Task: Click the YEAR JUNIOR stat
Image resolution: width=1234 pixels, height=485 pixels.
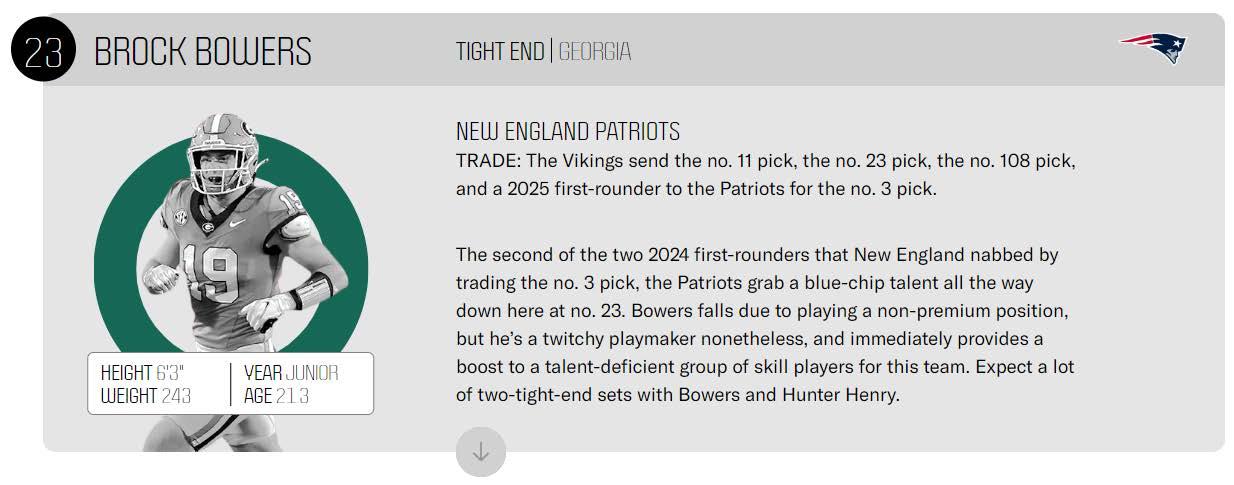Action: click(x=291, y=373)
